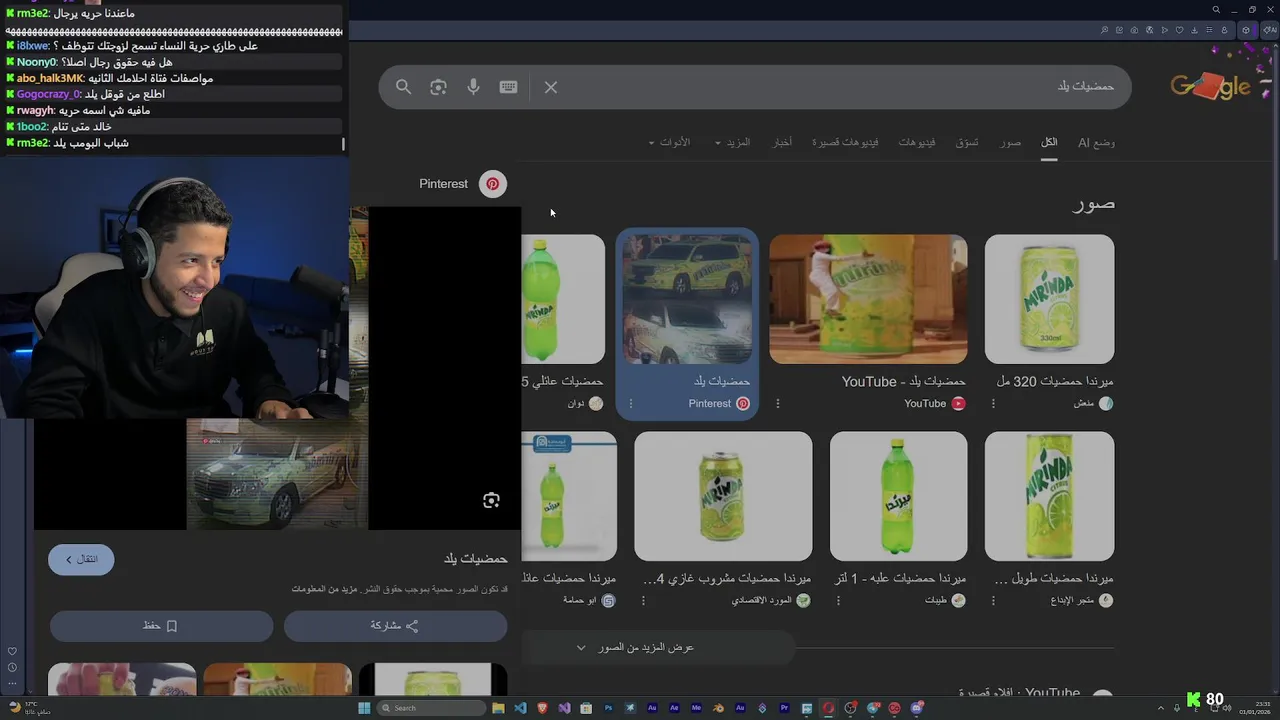Viewport: 1280px width, 720px height.
Task: Switch to فيديوهات قصيرة tab
Action: pos(845,143)
